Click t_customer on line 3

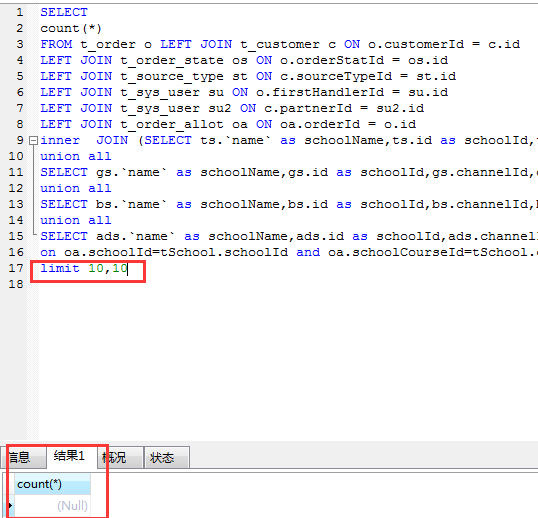click(x=280, y=45)
